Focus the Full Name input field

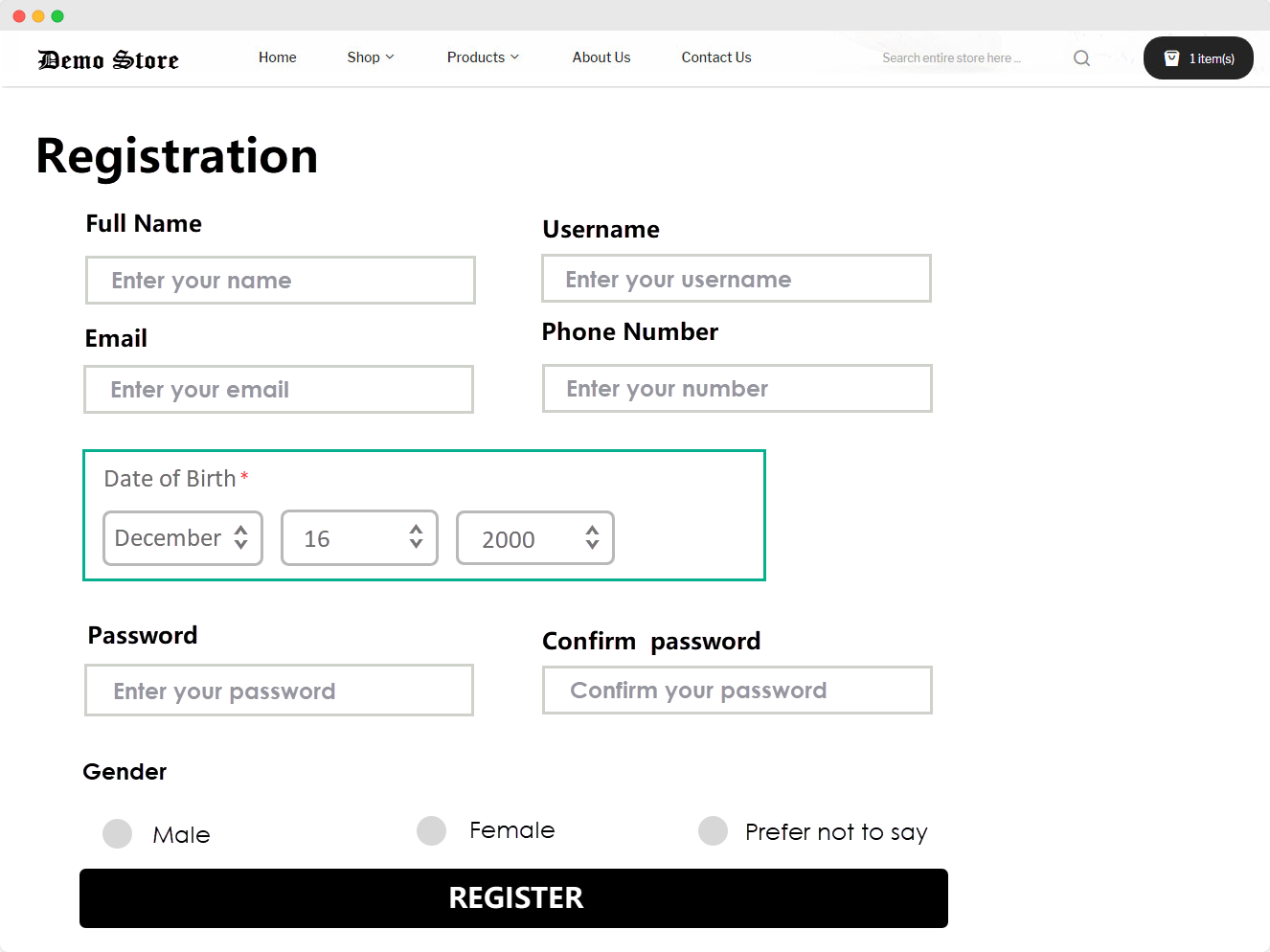click(x=281, y=281)
